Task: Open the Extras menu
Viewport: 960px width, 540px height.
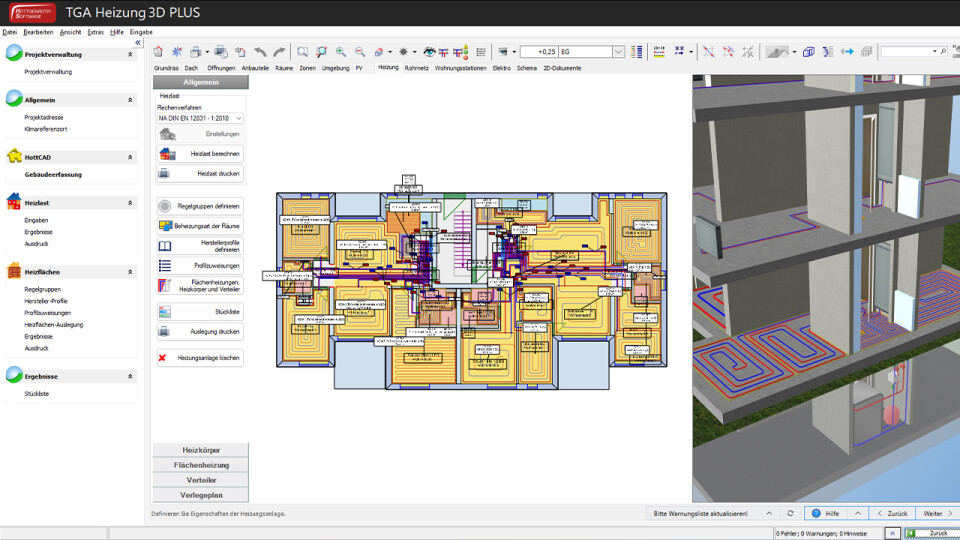Action: tap(95, 32)
